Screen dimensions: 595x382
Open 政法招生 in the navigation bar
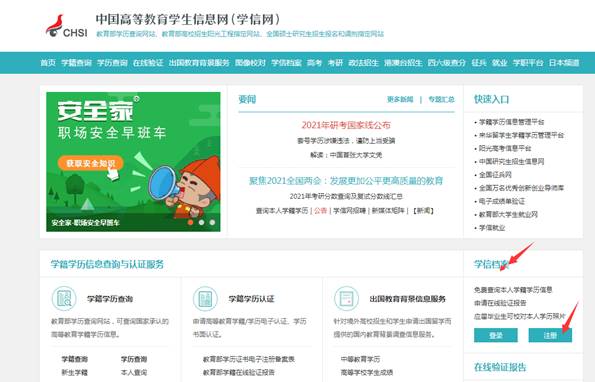(364, 63)
